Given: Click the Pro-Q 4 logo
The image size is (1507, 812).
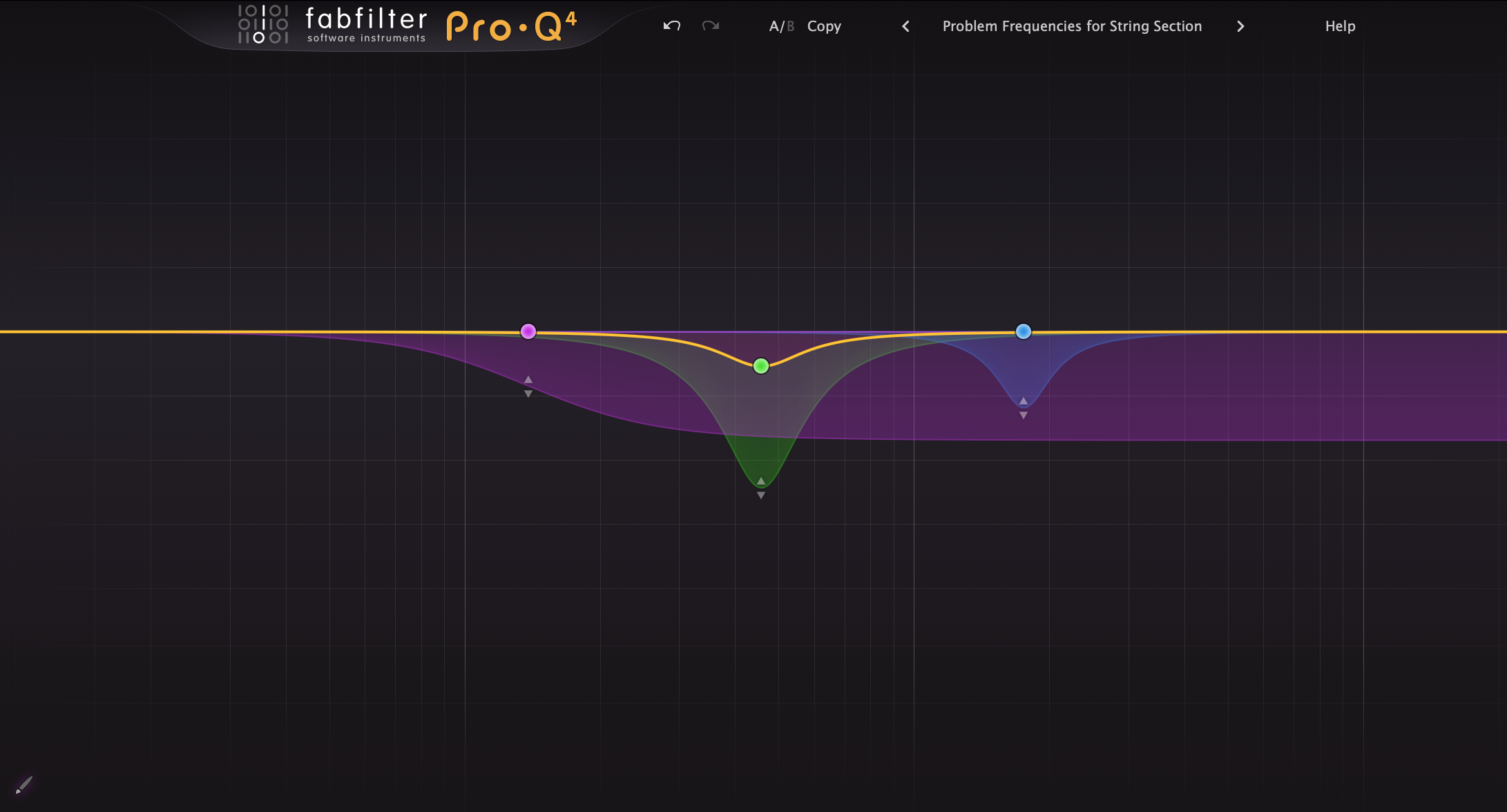Looking at the screenshot, I should [512, 26].
